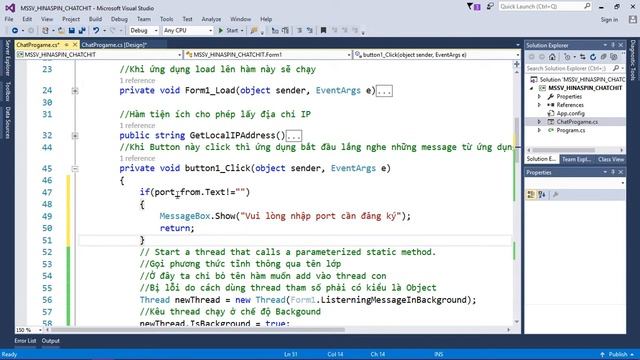This screenshot has width=640, height=360.
Task: Select App.config in Solution Explorer
Action: 571,113
